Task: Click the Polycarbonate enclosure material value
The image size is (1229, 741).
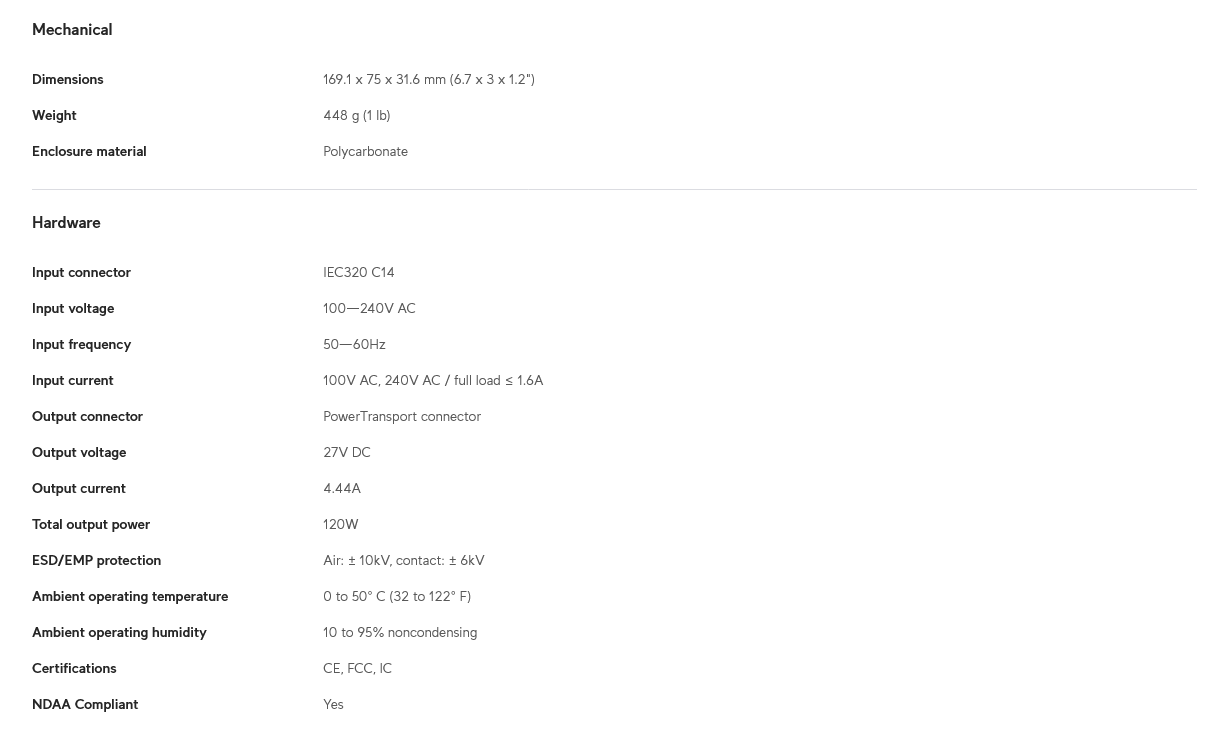Action: click(365, 152)
